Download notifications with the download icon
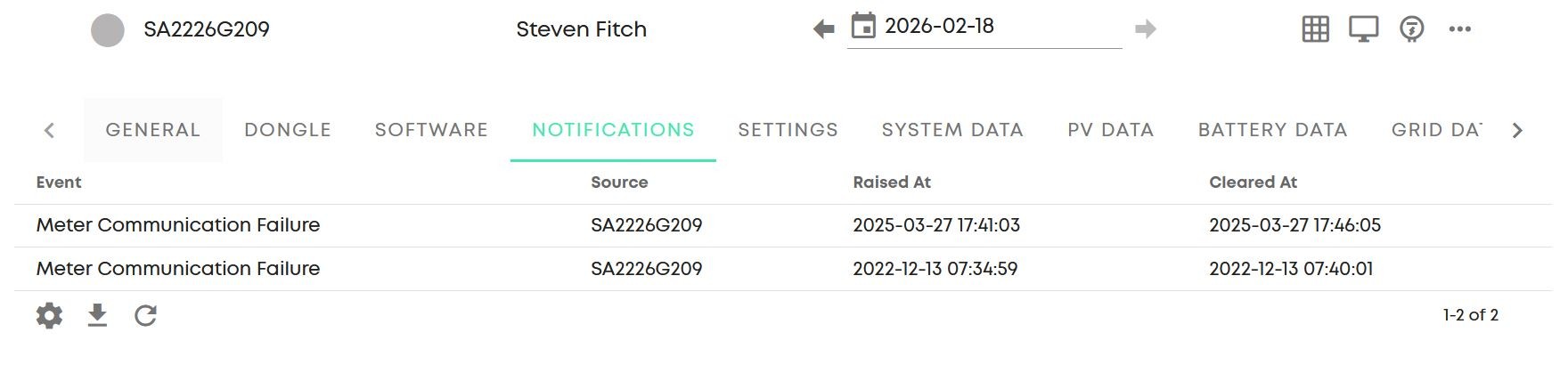The width and height of the screenshot is (1568, 365). [x=98, y=315]
